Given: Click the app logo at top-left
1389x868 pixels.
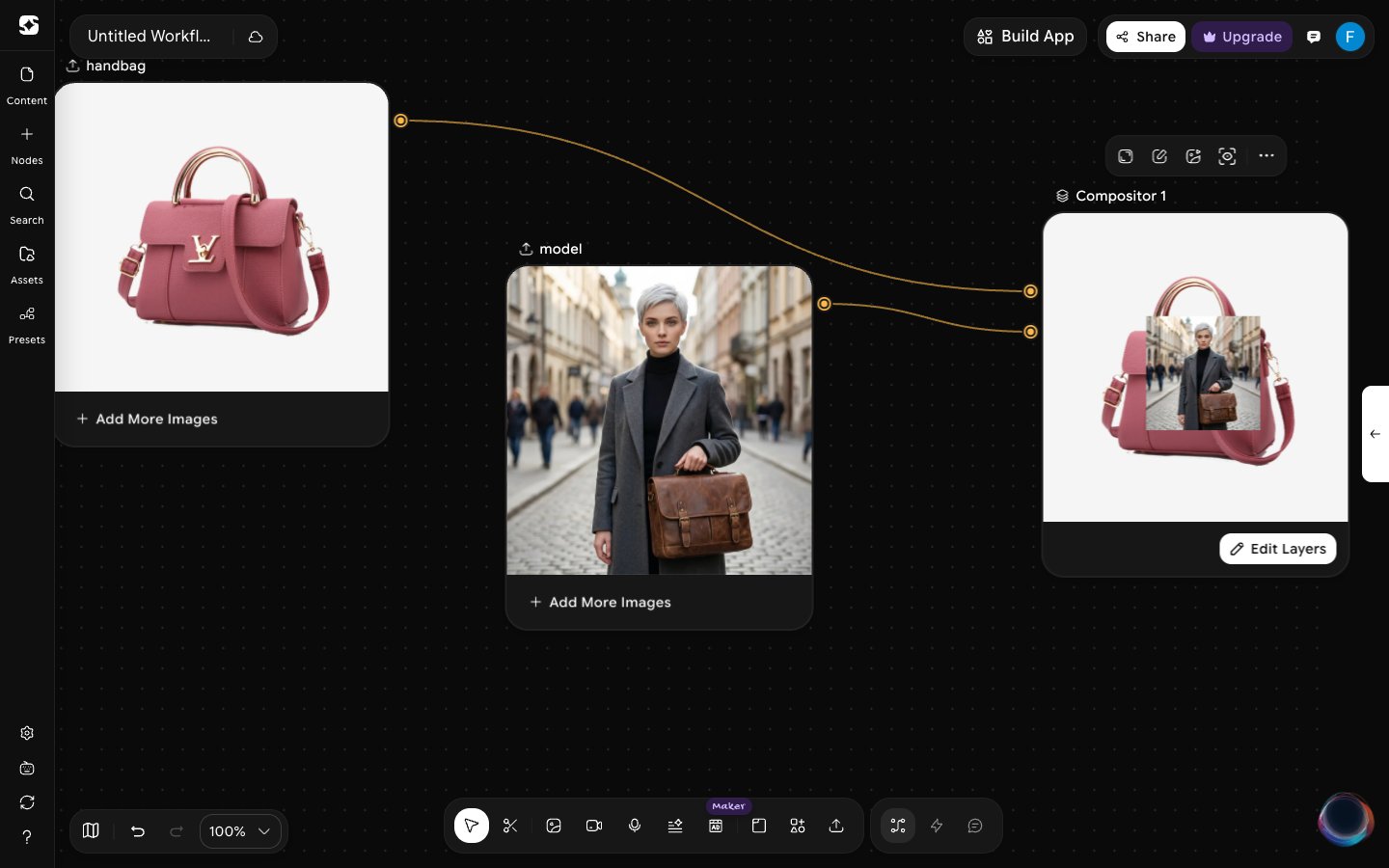Looking at the screenshot, I should click(29, 25).
